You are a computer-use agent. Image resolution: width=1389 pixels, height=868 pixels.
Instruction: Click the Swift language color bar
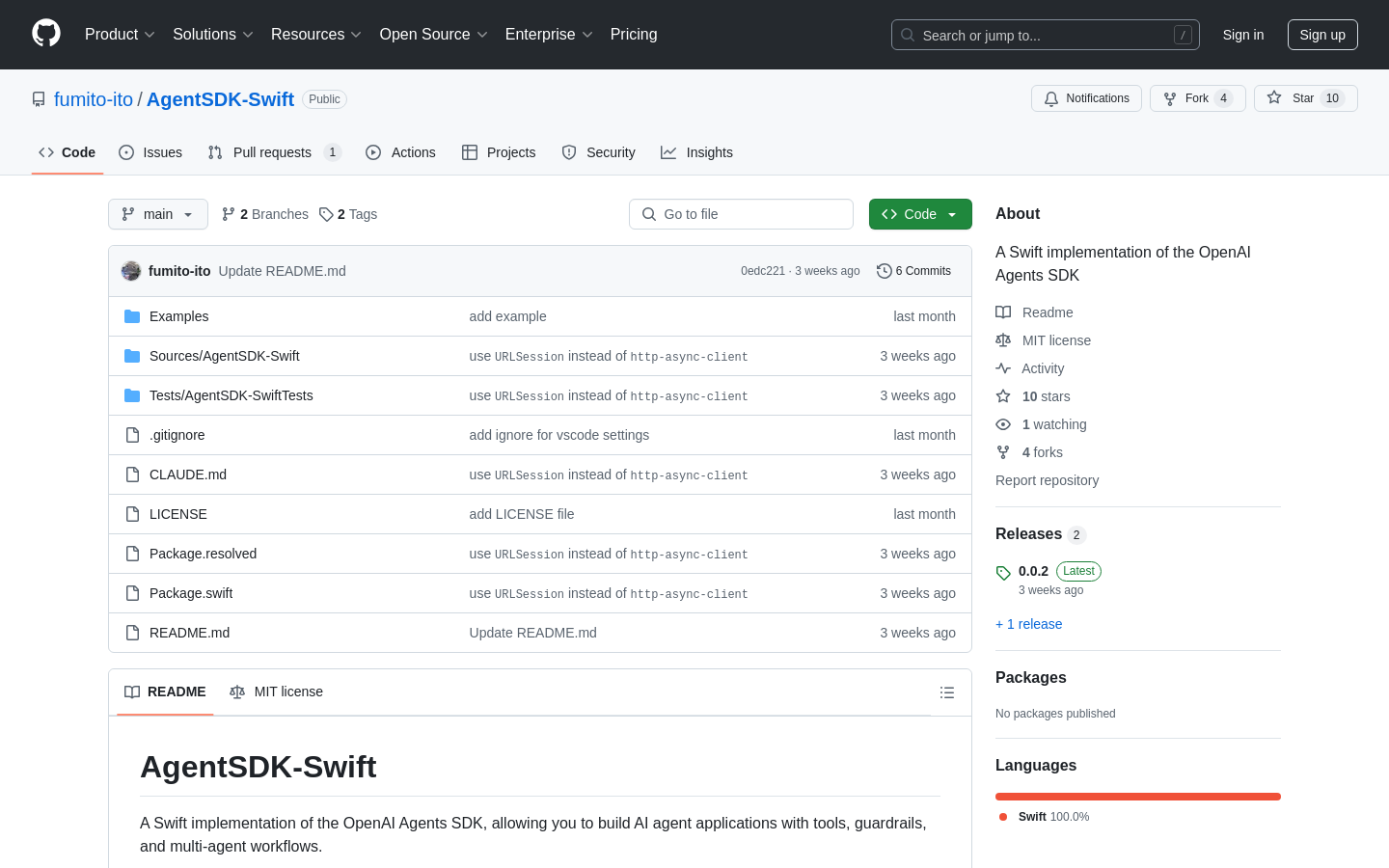pyautogui.click(x=1138, y=797)
